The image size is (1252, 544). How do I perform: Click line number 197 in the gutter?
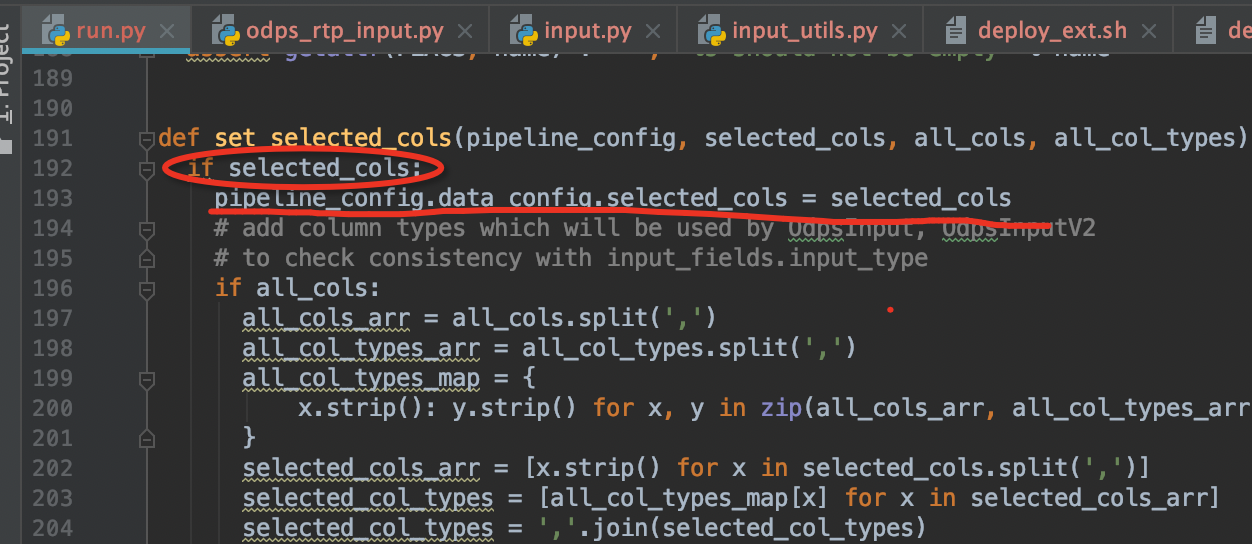pos(52,318)
